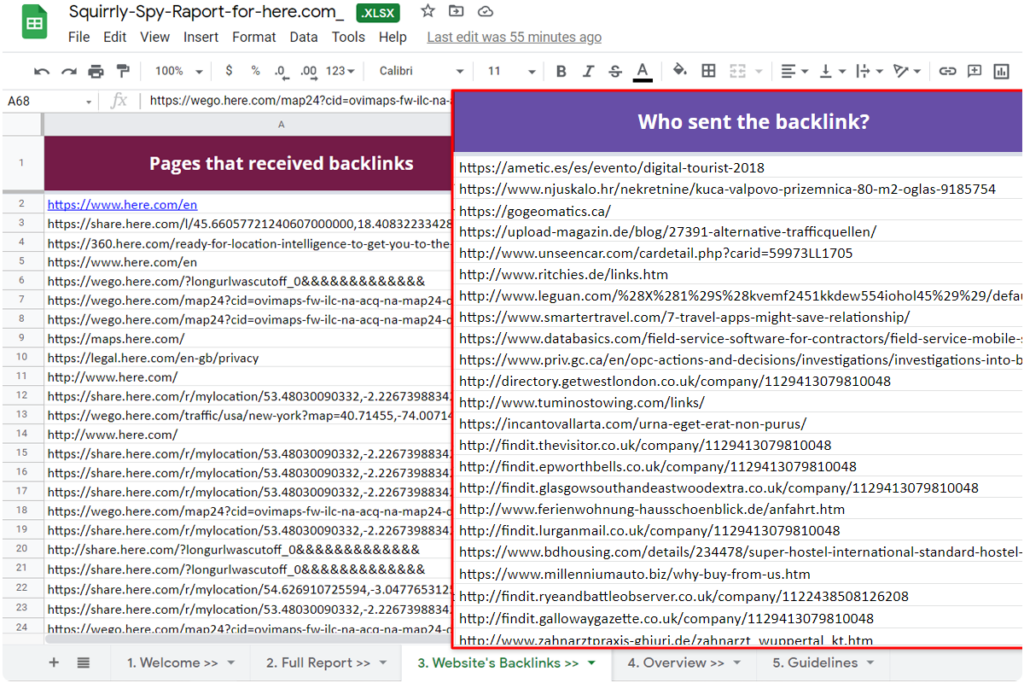This screenshot has width=1024, height=683.
Task: Activate the paint format tool
Action: (x=123, y=71)
